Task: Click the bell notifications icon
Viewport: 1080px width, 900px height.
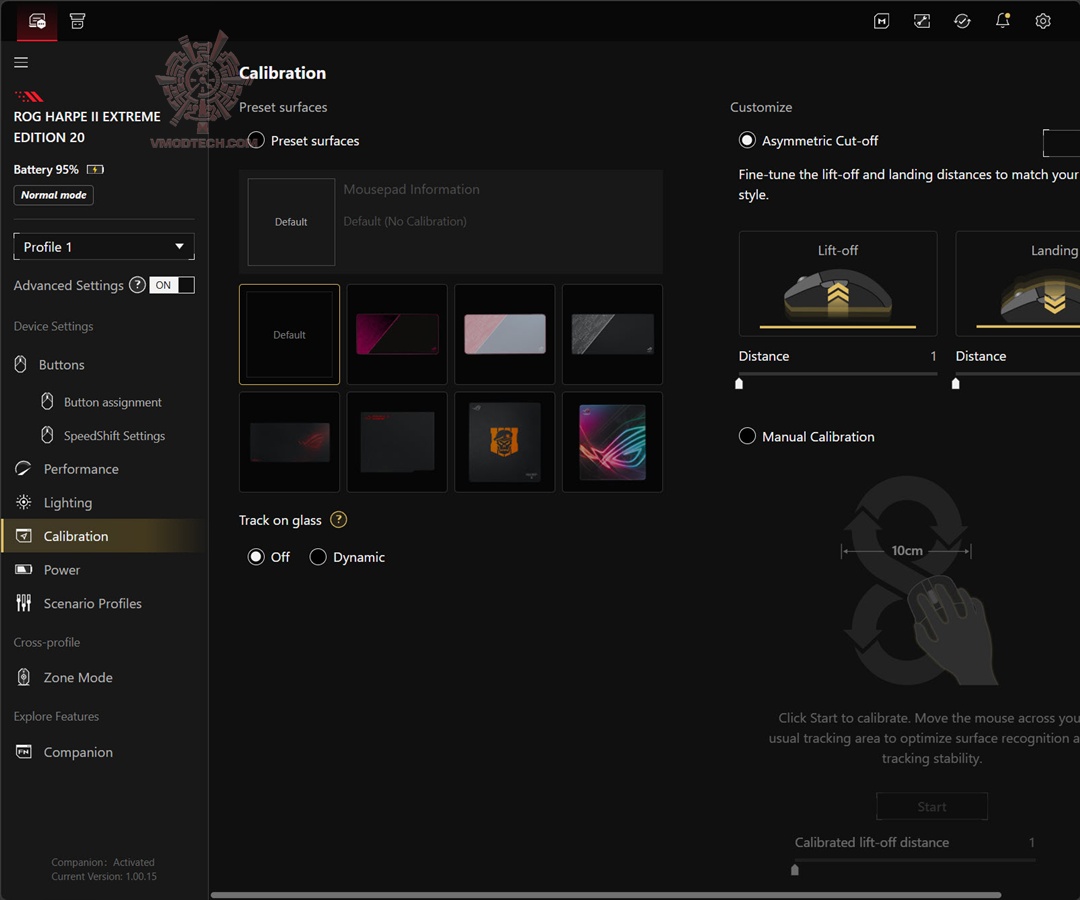Action: click(1002, 21)
